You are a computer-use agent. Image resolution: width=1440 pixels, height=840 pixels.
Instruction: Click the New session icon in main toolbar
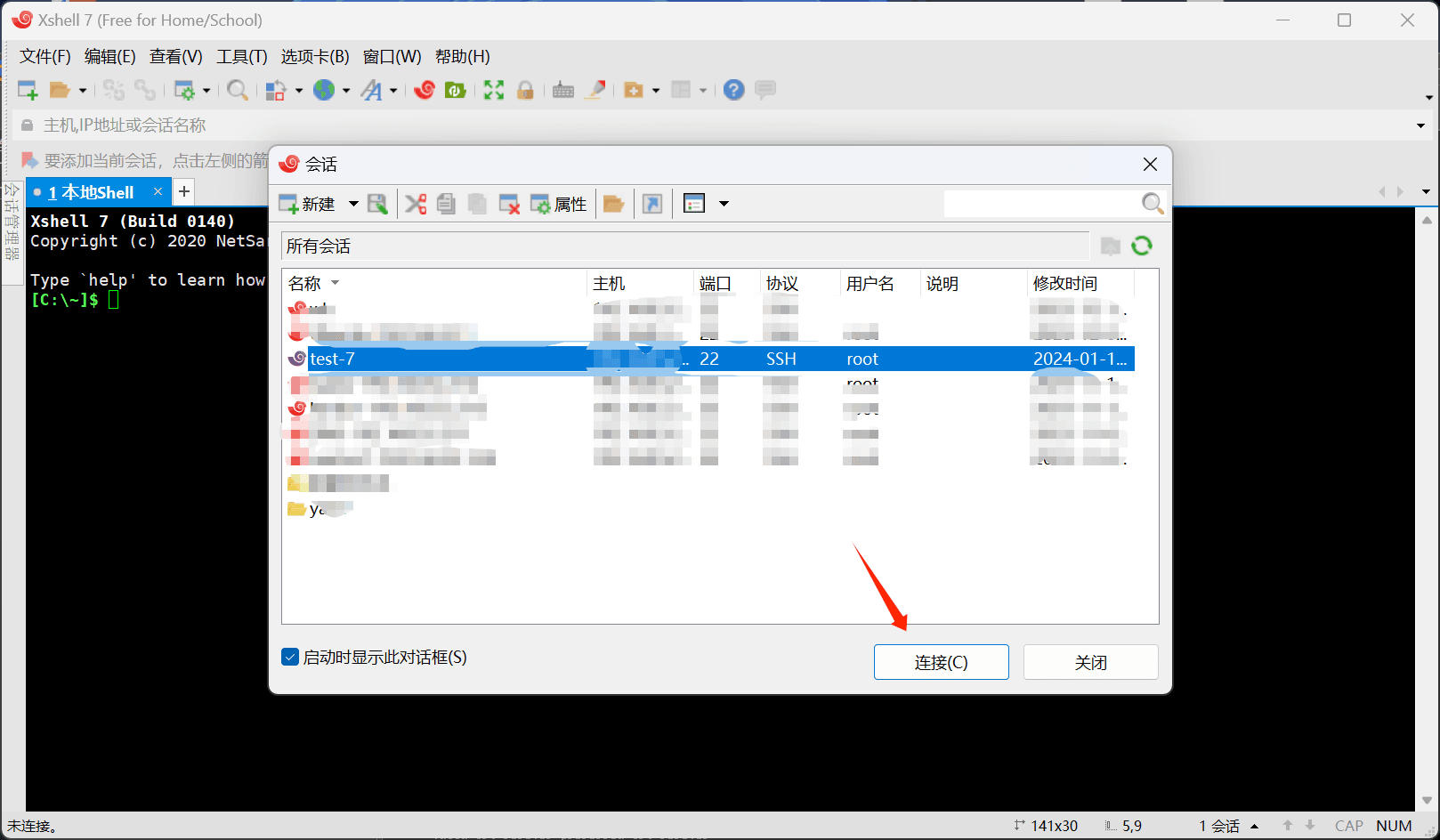click(28, 90)
